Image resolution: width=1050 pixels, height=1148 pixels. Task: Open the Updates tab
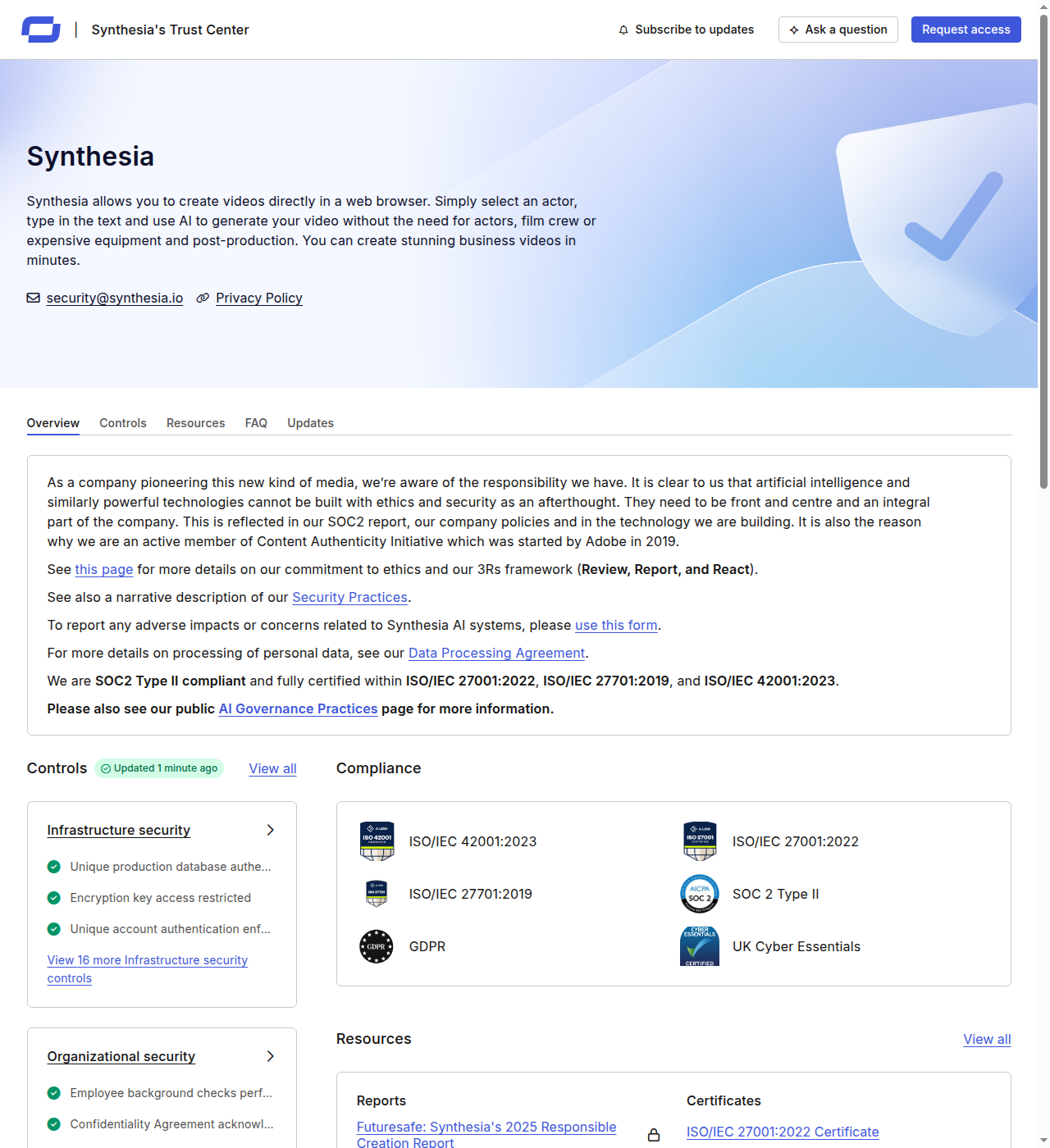[310, 423]
